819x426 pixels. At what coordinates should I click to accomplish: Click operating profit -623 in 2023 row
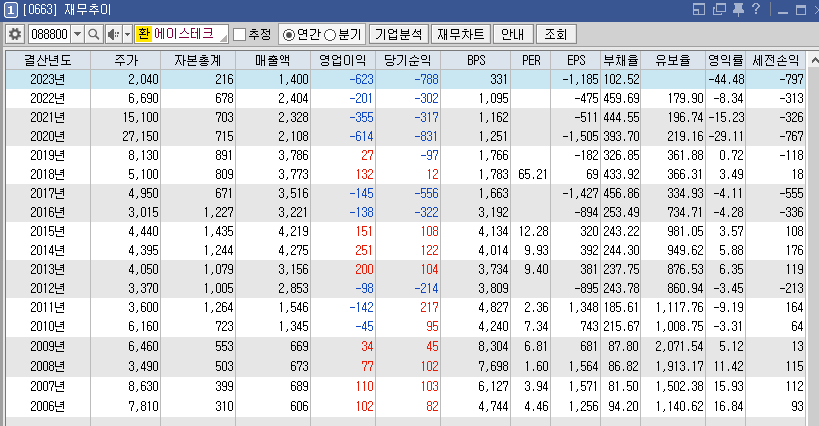pyautogui.click(x=361, y=79)
